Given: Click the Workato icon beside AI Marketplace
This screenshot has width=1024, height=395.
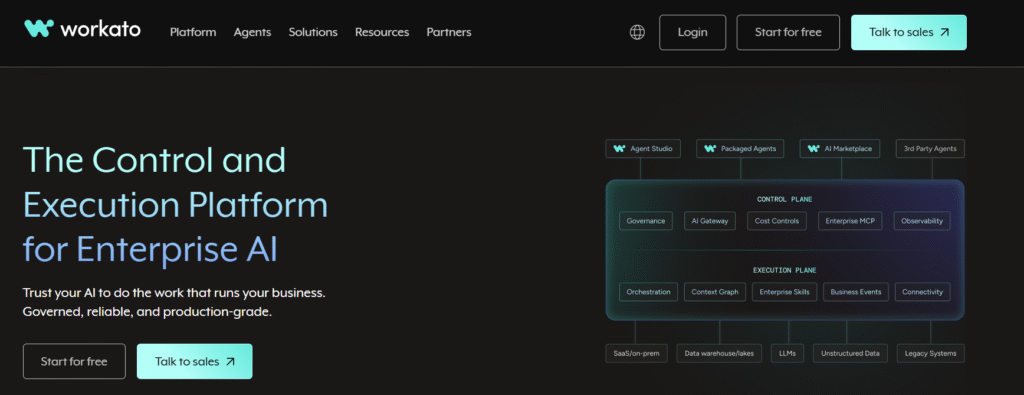Looking at the screenshot, I should click(x=814, y=149).
